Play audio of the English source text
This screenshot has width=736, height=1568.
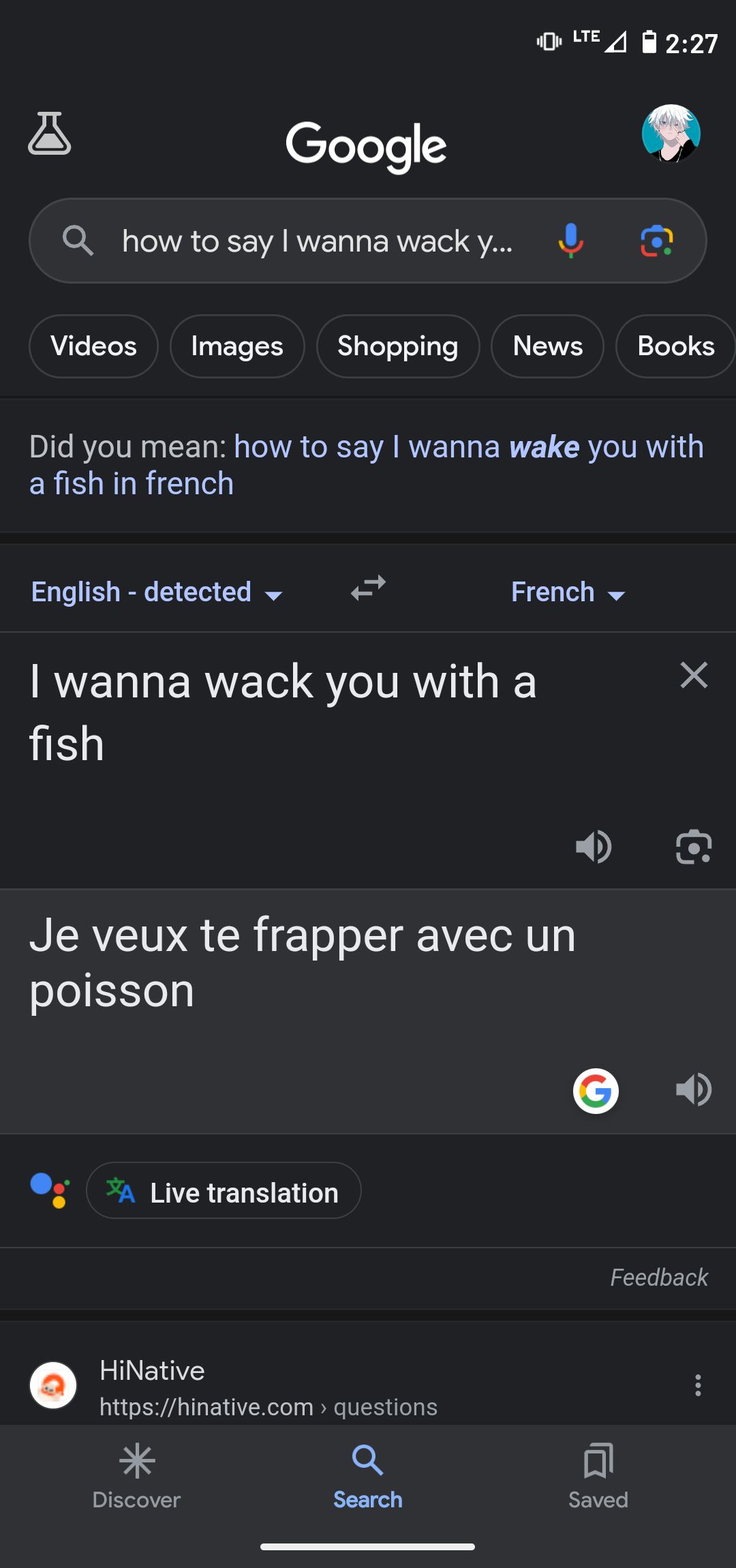click(x=594, y=847)
